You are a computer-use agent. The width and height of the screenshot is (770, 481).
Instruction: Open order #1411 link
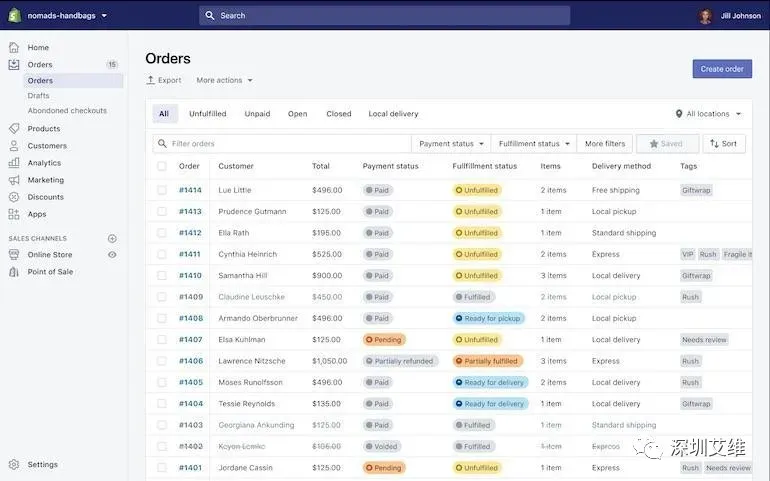pyautogui.click(x=190, y=254)
